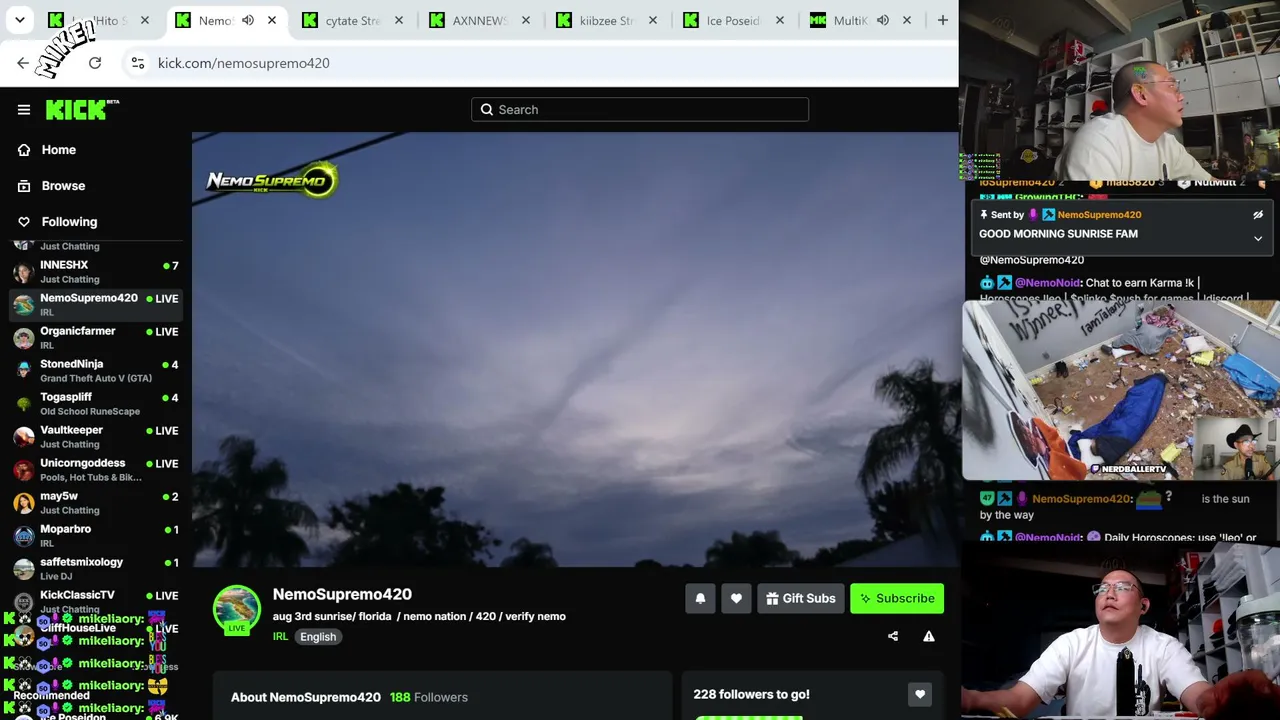
Task: Click the NemoSupremo video player
Action: coord(575,350)
